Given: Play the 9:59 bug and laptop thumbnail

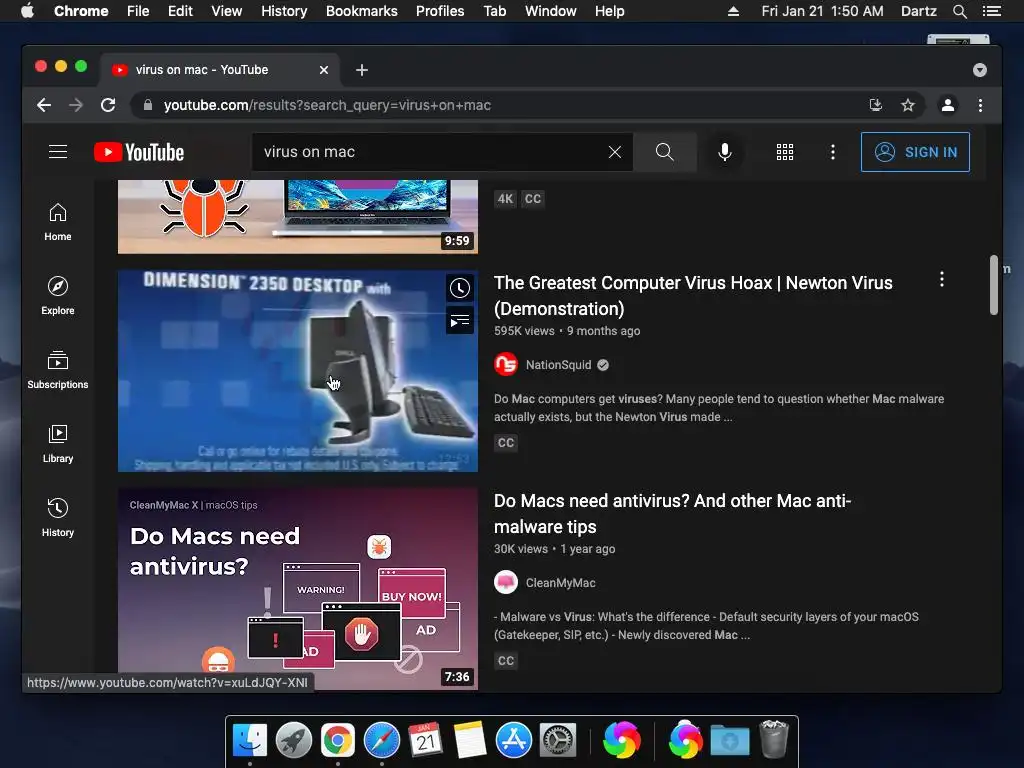Looking at the screenshot, I should (x=298, y=216).
